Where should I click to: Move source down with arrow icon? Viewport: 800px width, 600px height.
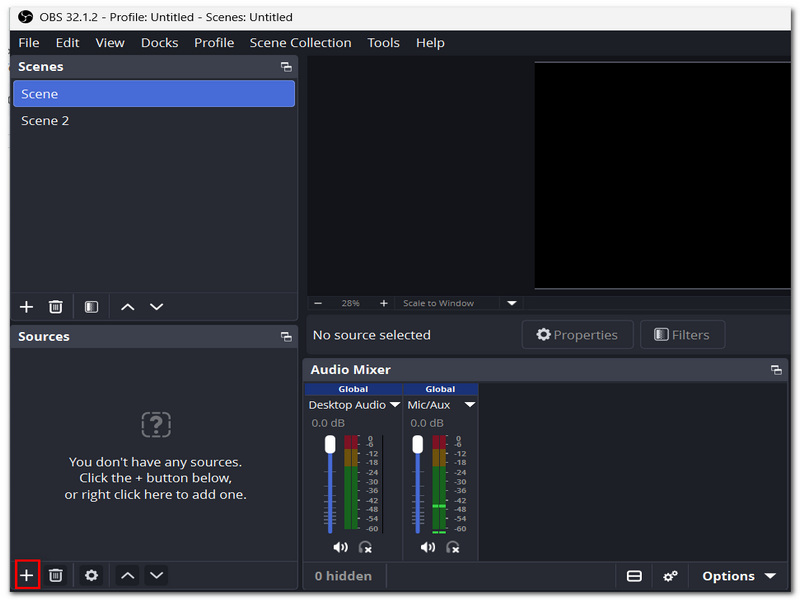coord(157,576)
